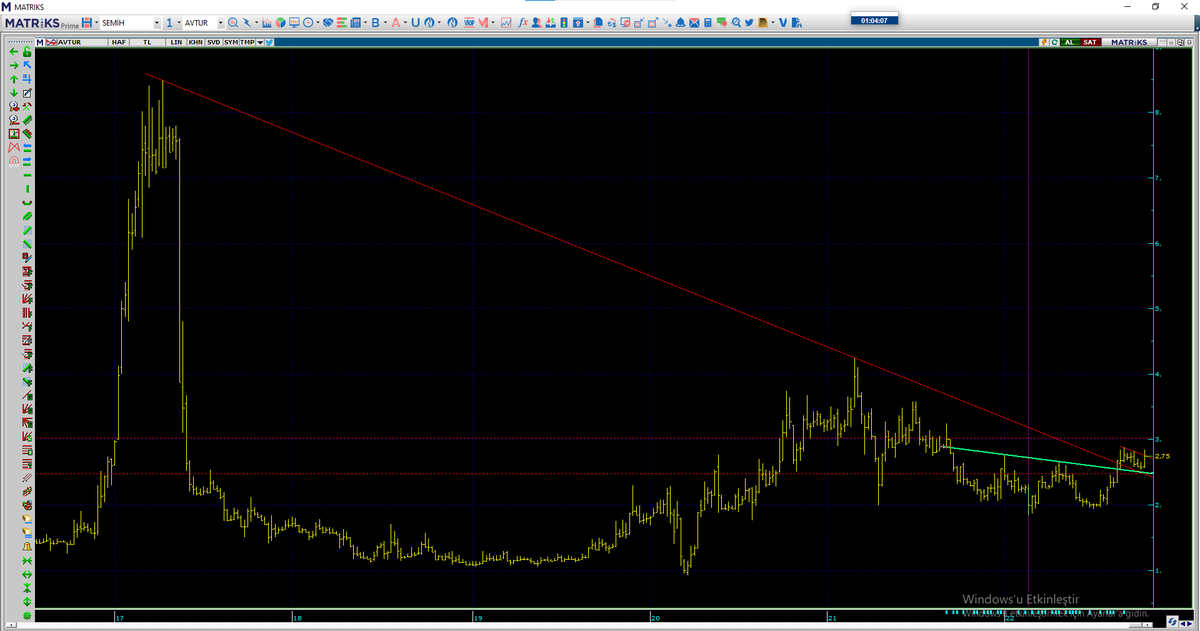Select the pencil edit drawing tool
1200x631 pixels.
[27, 93]
